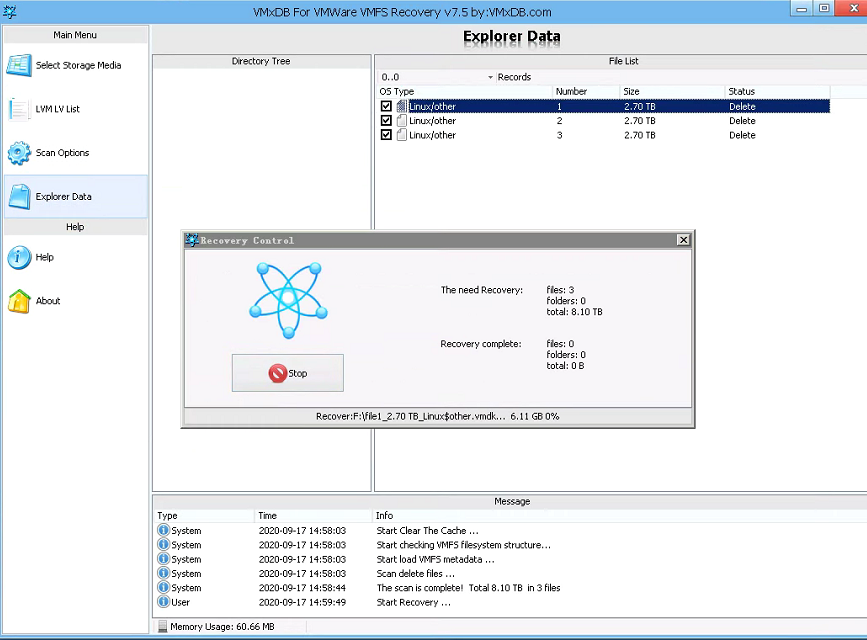Click file icon of Linux/other row 1
The image size is (867, 640).
(402, 106)
